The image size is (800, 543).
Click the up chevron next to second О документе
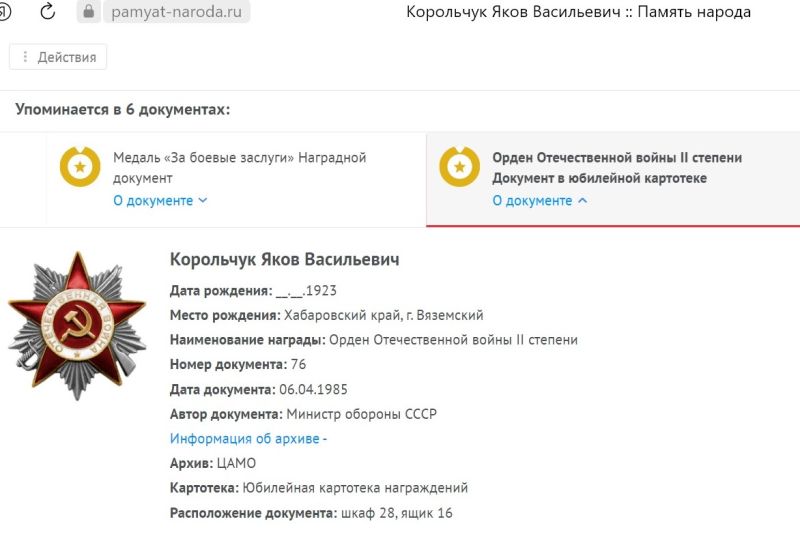click(582, 201)
